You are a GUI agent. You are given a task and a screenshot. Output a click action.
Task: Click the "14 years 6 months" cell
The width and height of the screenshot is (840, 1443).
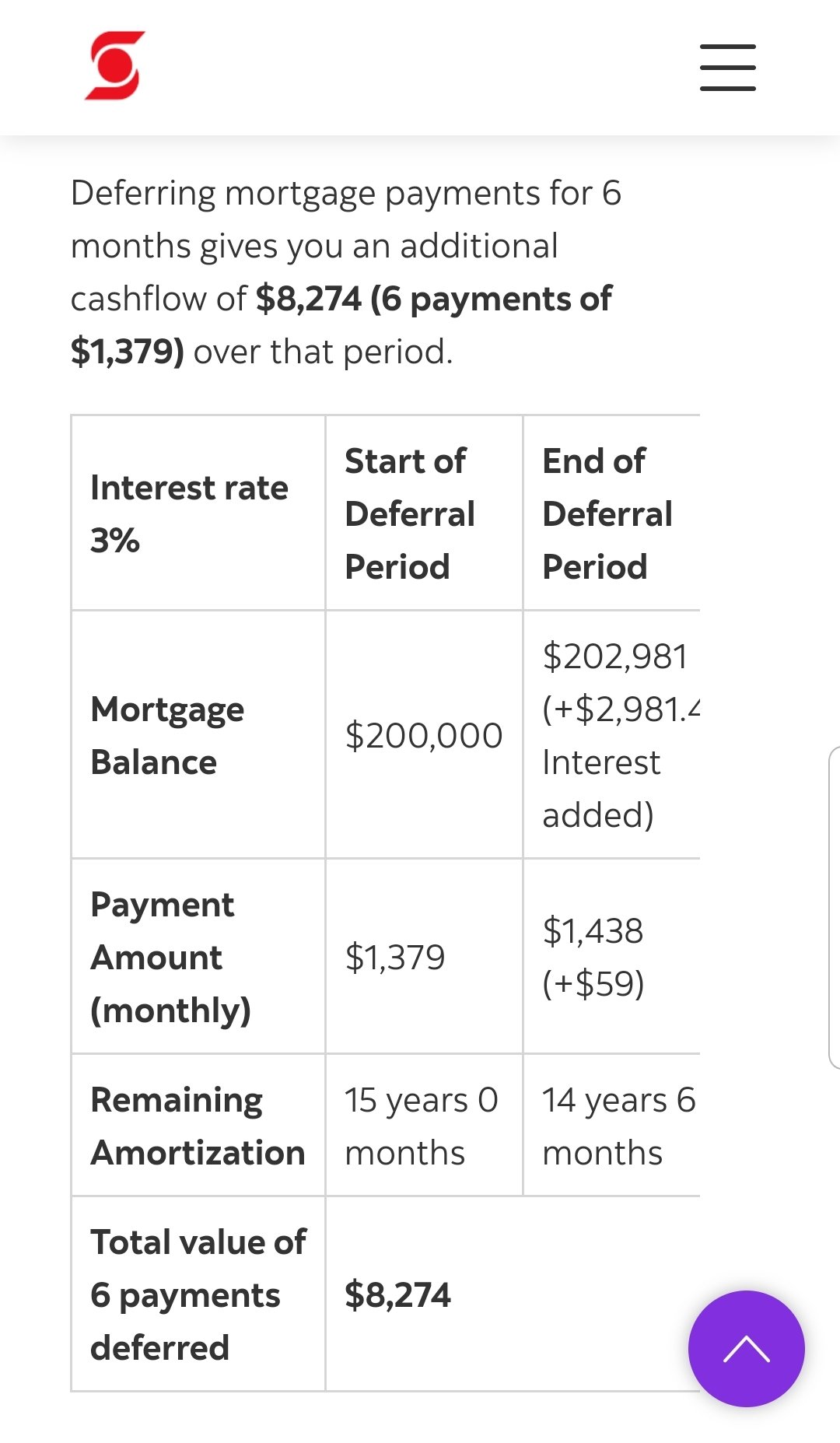tap(618, 1126)
